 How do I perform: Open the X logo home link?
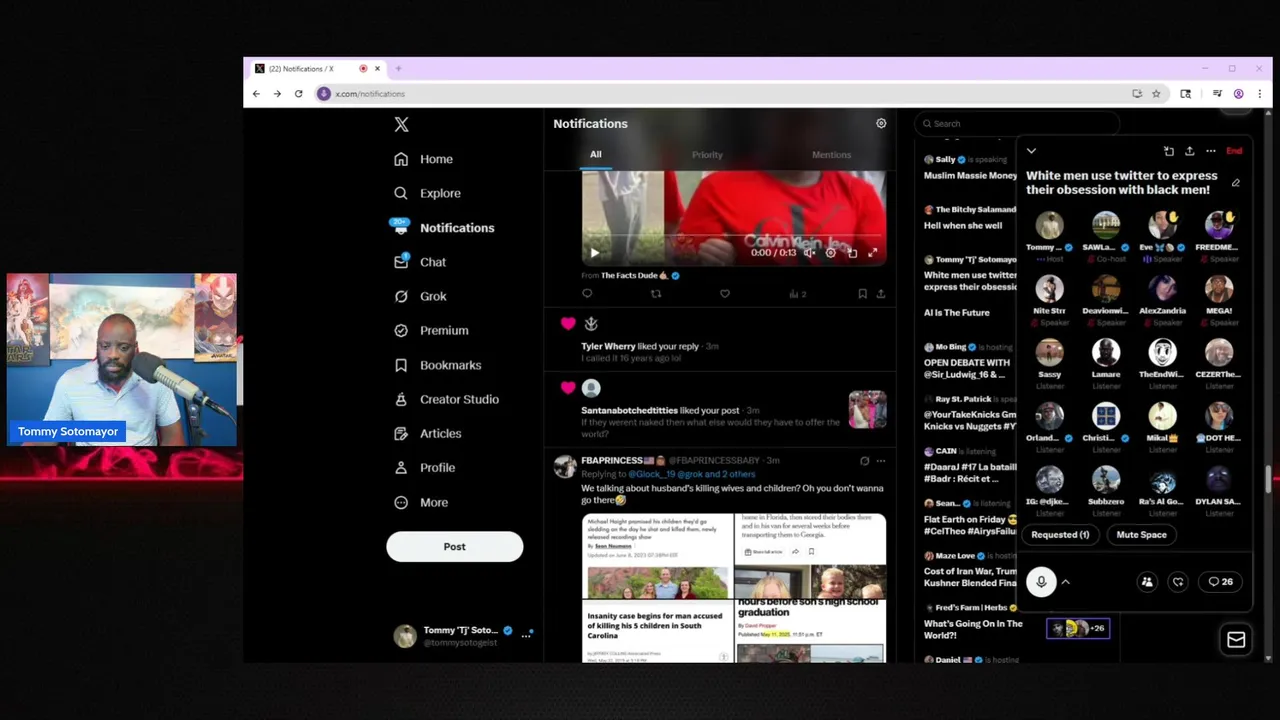coord(401,124)
